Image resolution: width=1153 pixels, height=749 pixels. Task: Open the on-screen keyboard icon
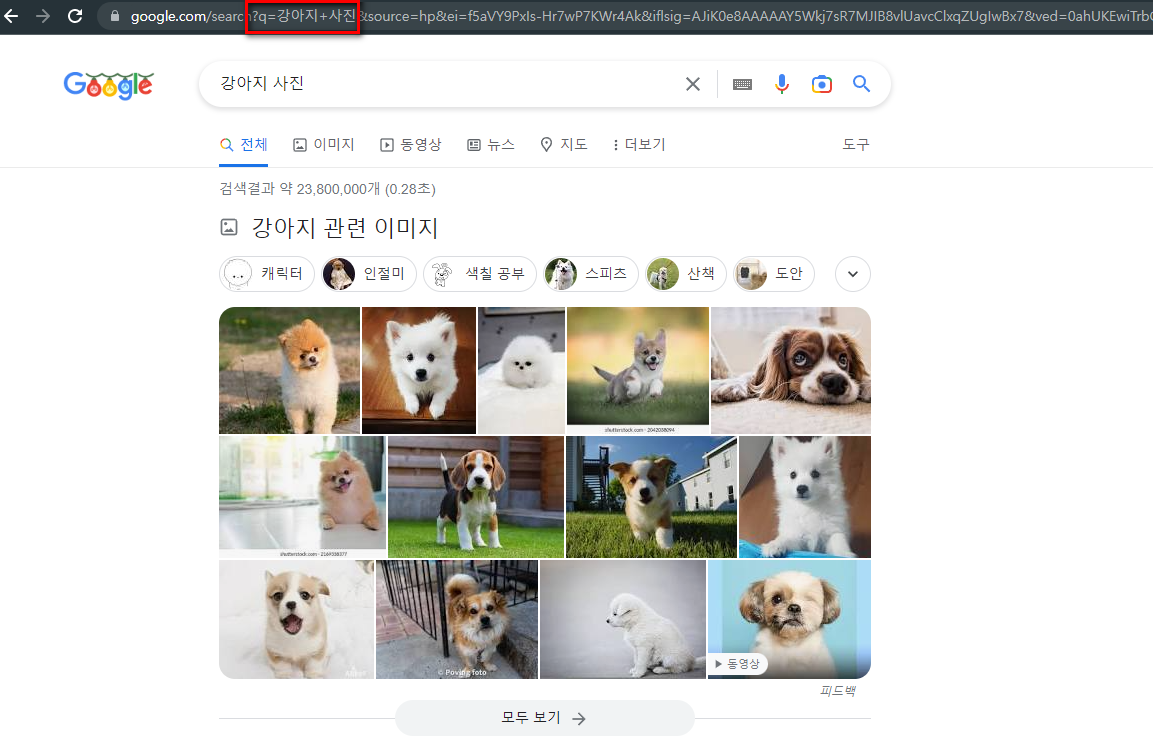click(x=742, y=84)
